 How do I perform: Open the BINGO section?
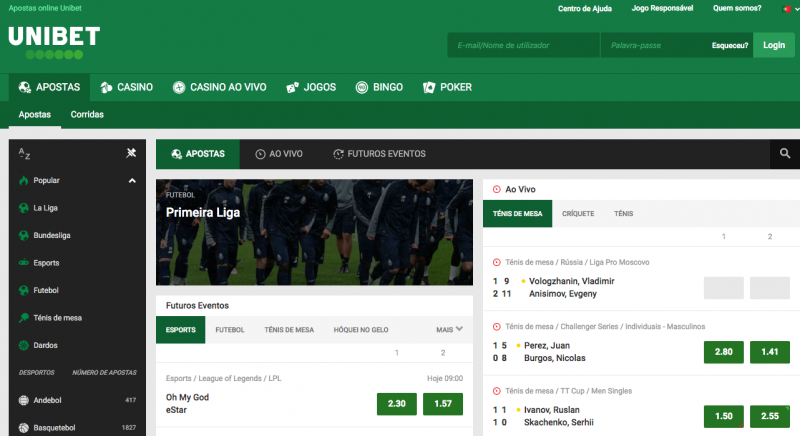tap(379, 87)
